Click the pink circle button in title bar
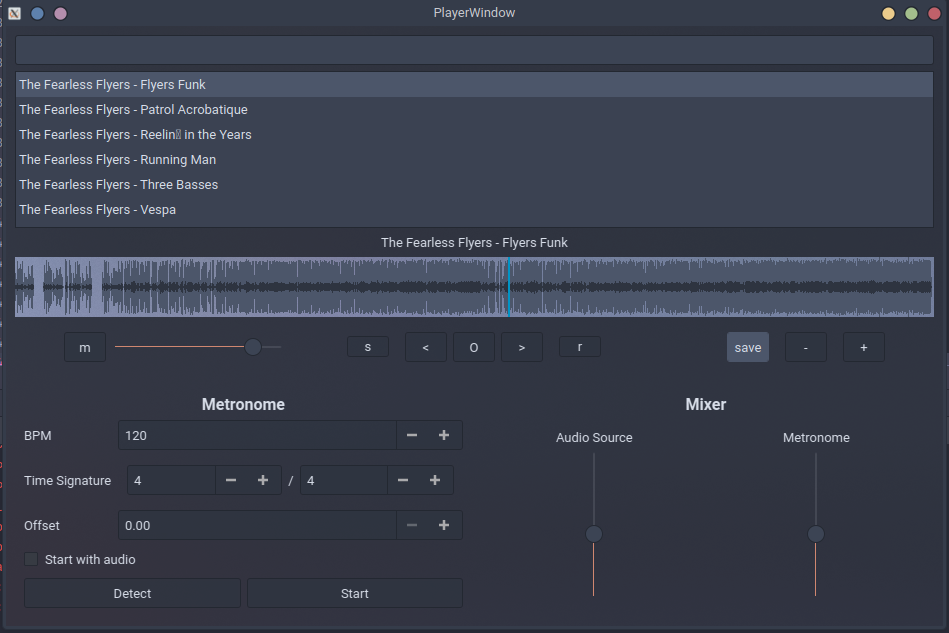The height and width of the screenshot is (633, 949). [x=61, y=13]
